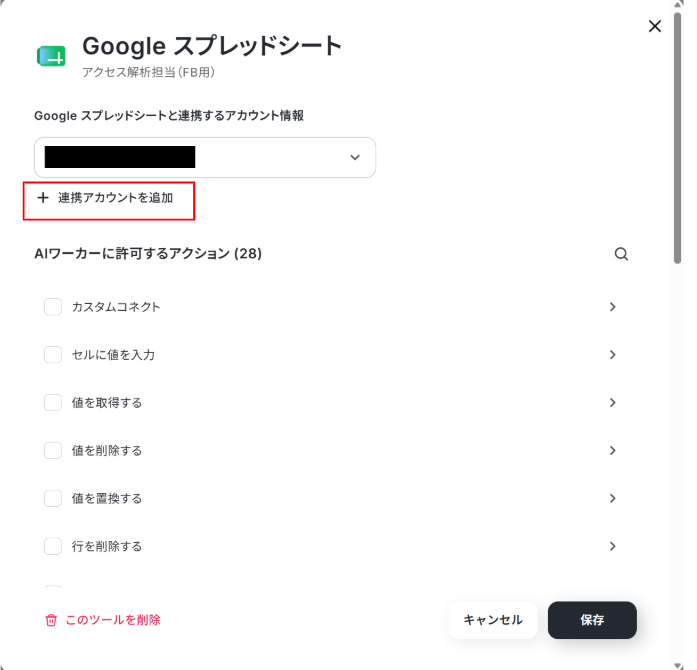
Task: Toggle the 行を削除する checkbox
Action: pyautogui.click(x=53, y=546)
